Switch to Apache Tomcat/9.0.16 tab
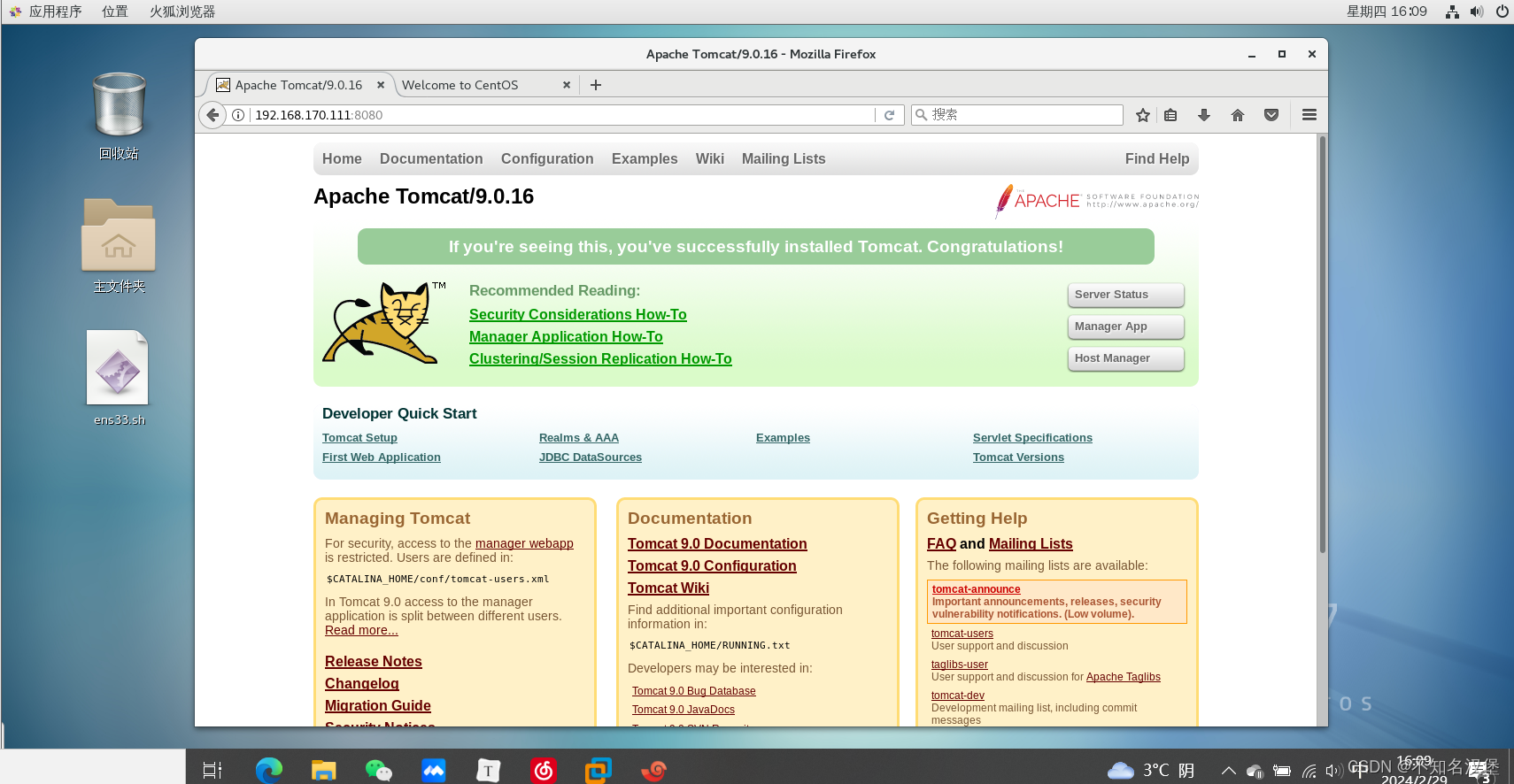This screenshot has height=784, width=1514. [x=299, y=85]
